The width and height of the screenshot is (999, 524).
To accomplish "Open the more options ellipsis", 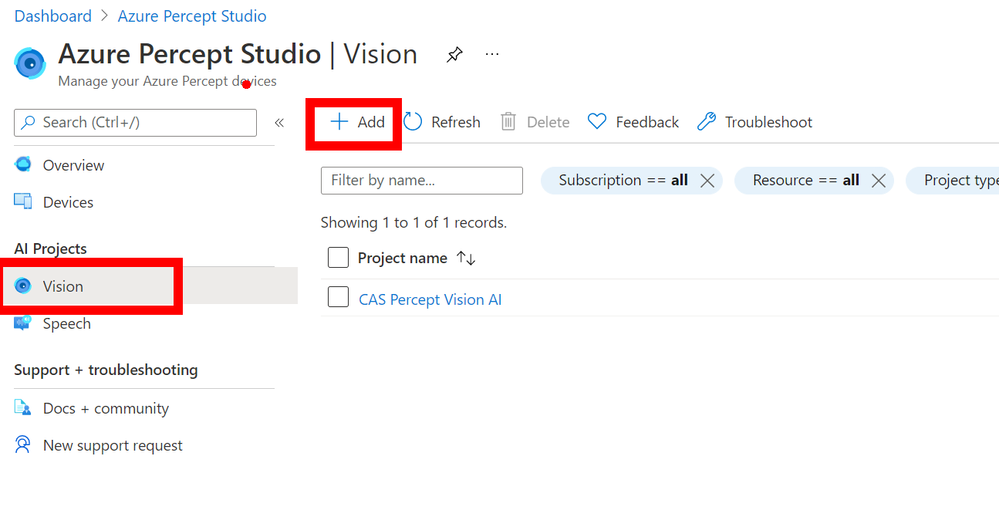I will pos(492,54).
